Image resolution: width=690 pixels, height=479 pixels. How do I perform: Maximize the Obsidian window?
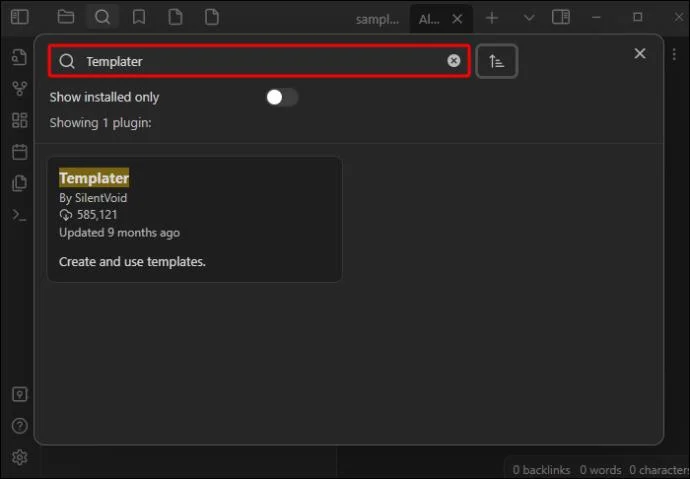coord(638,17)
